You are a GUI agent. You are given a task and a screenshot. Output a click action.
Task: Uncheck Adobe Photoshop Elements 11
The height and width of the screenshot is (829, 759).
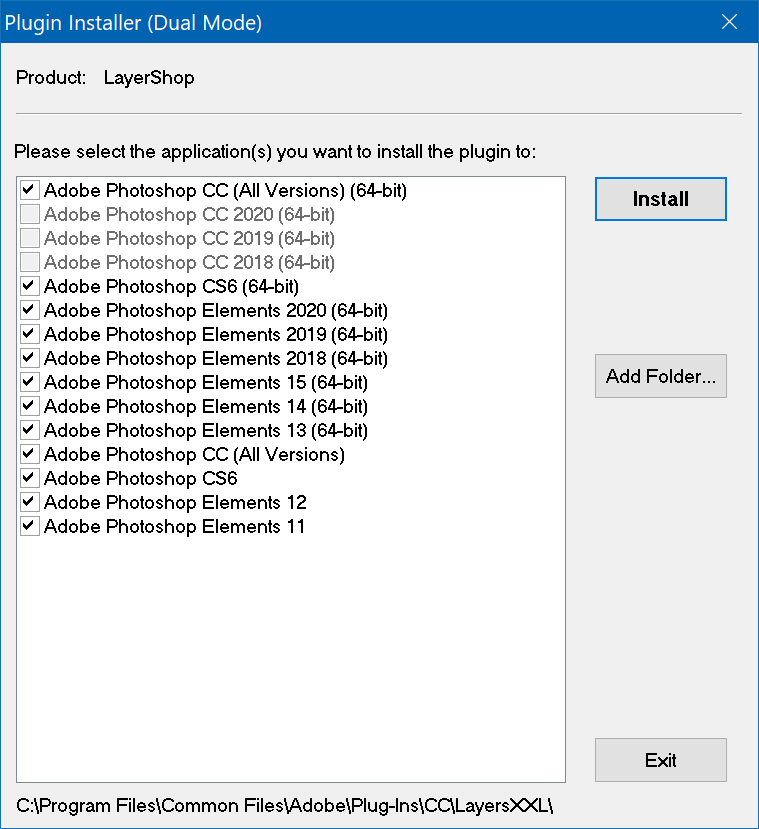tap(30, 526)
